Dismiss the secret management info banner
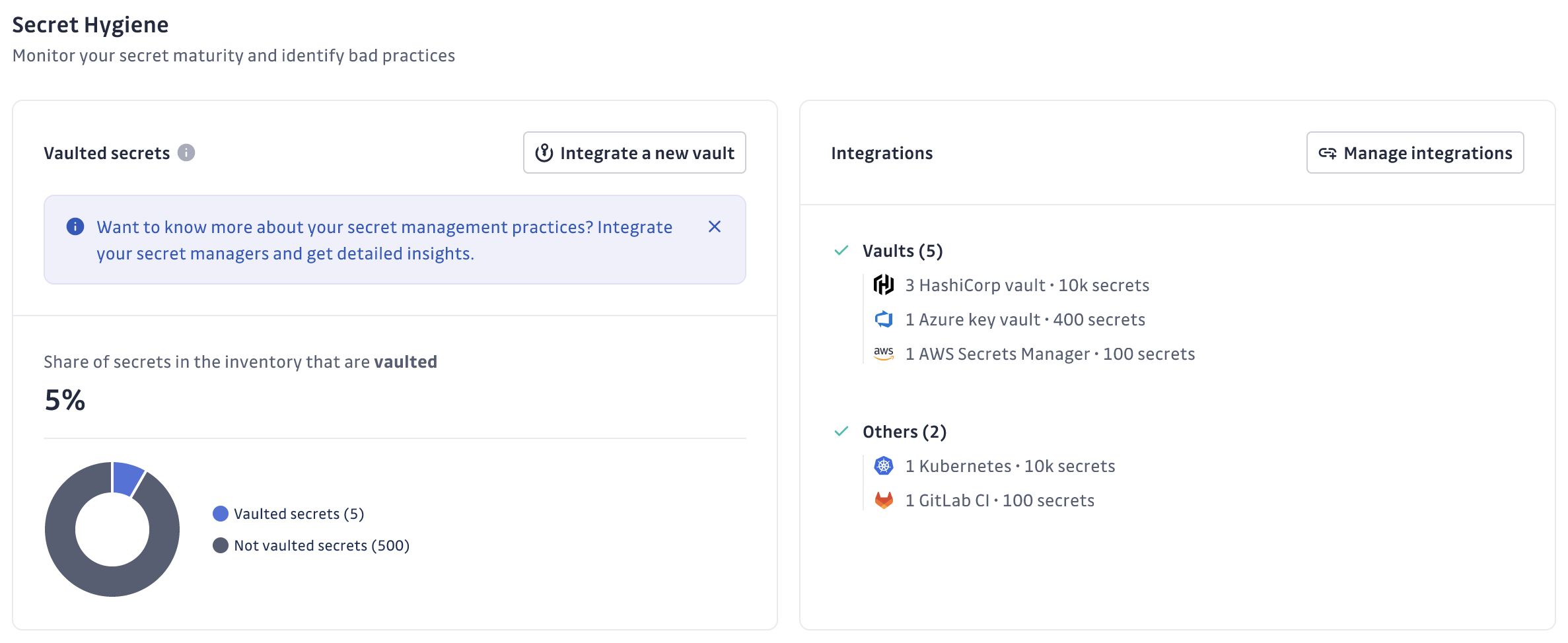Viewport: 1568px width, 643px height. [x=714, y=227]
